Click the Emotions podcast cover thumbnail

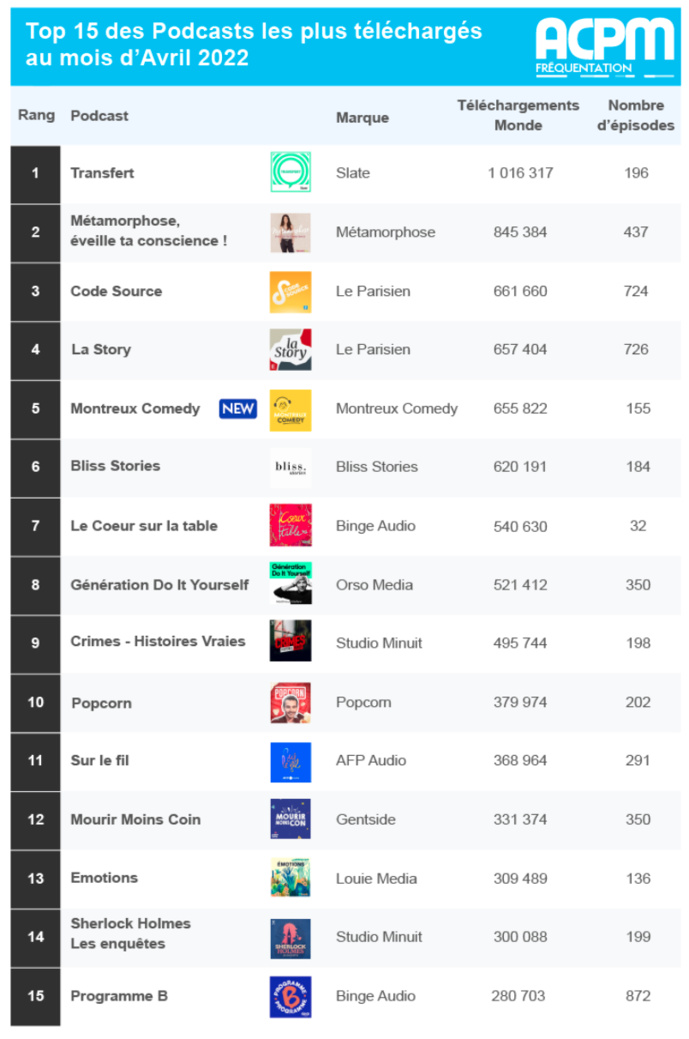tap(290, 878)
